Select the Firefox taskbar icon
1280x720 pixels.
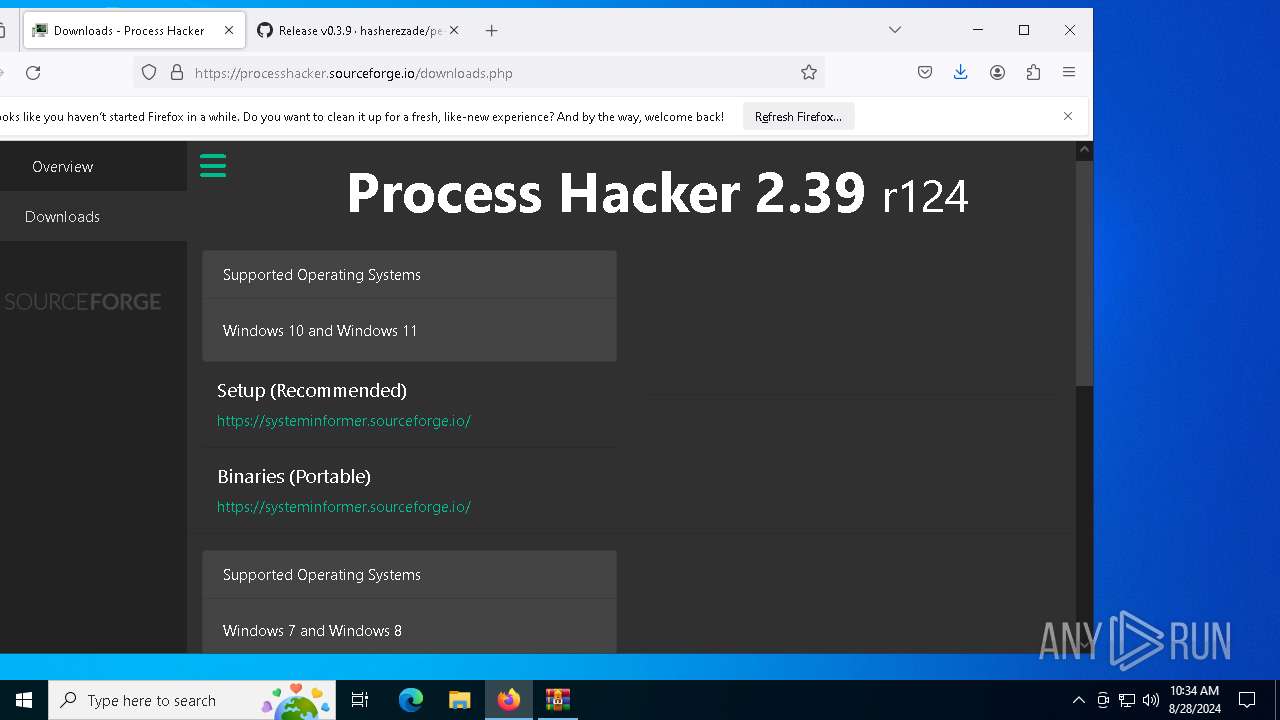tap(509, 700)
